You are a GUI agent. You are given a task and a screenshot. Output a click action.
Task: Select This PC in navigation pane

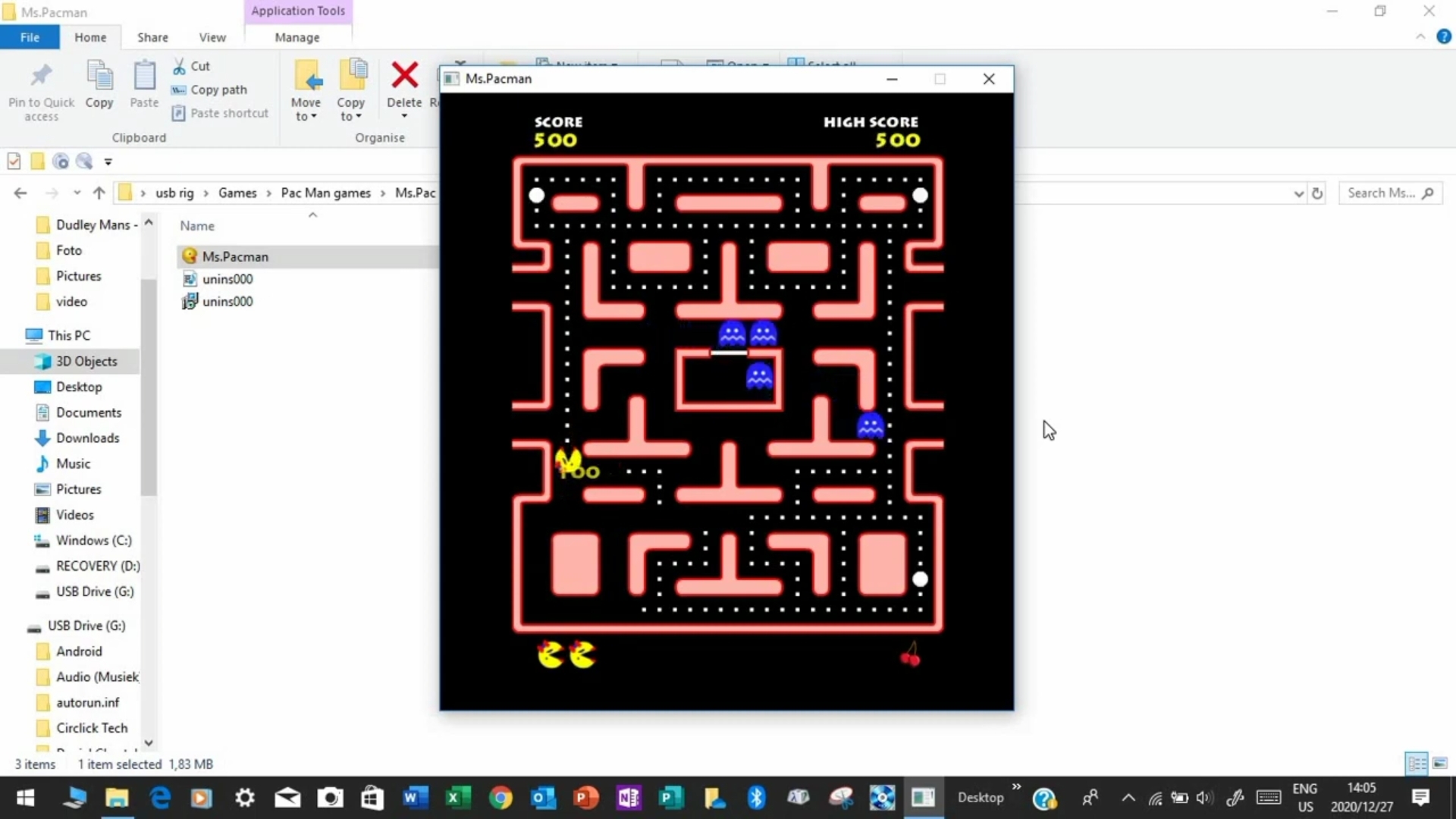click(x=68, y=335)
